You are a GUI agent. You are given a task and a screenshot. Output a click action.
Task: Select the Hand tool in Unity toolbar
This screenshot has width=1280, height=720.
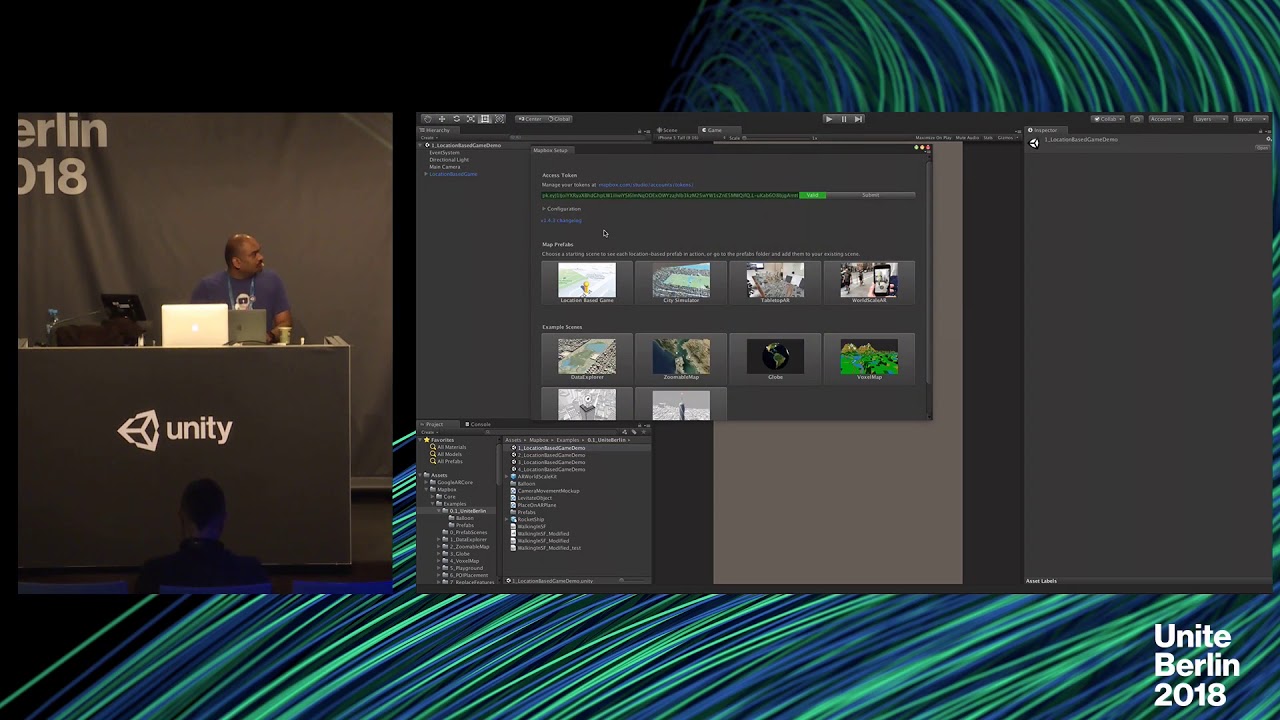click(428, 119)
